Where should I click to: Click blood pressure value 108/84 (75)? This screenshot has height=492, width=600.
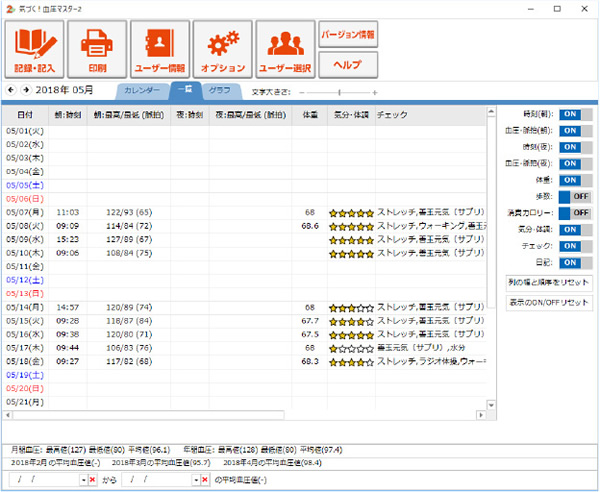(129, 253)
